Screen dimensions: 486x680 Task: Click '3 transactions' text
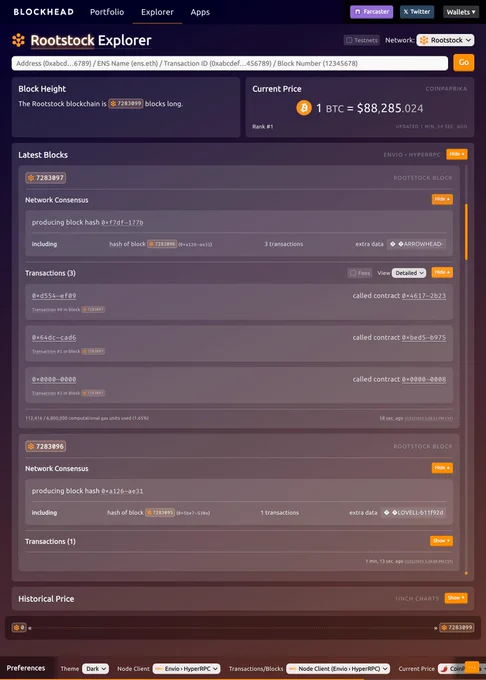284,244
